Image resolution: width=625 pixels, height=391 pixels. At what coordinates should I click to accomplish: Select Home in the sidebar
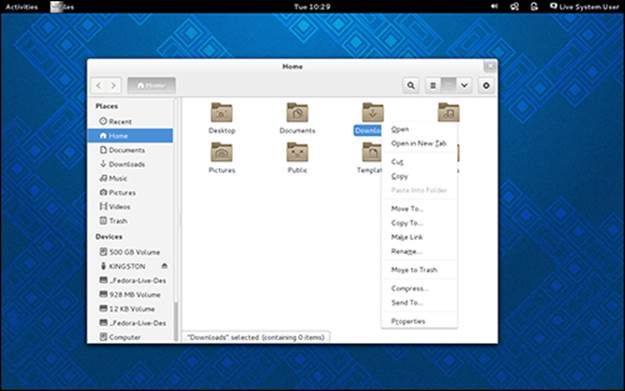tap(130, 136)
